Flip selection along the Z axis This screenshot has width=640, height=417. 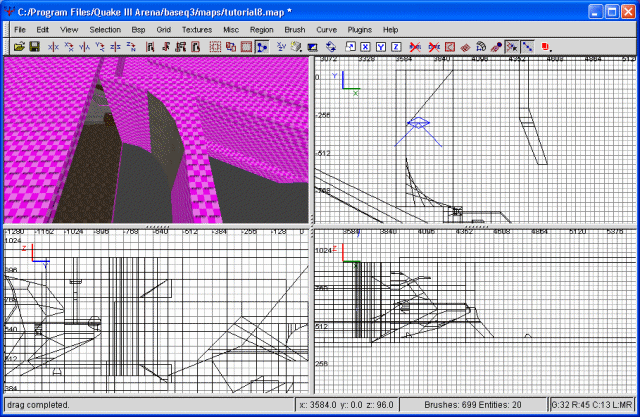[x=115, y=47]
